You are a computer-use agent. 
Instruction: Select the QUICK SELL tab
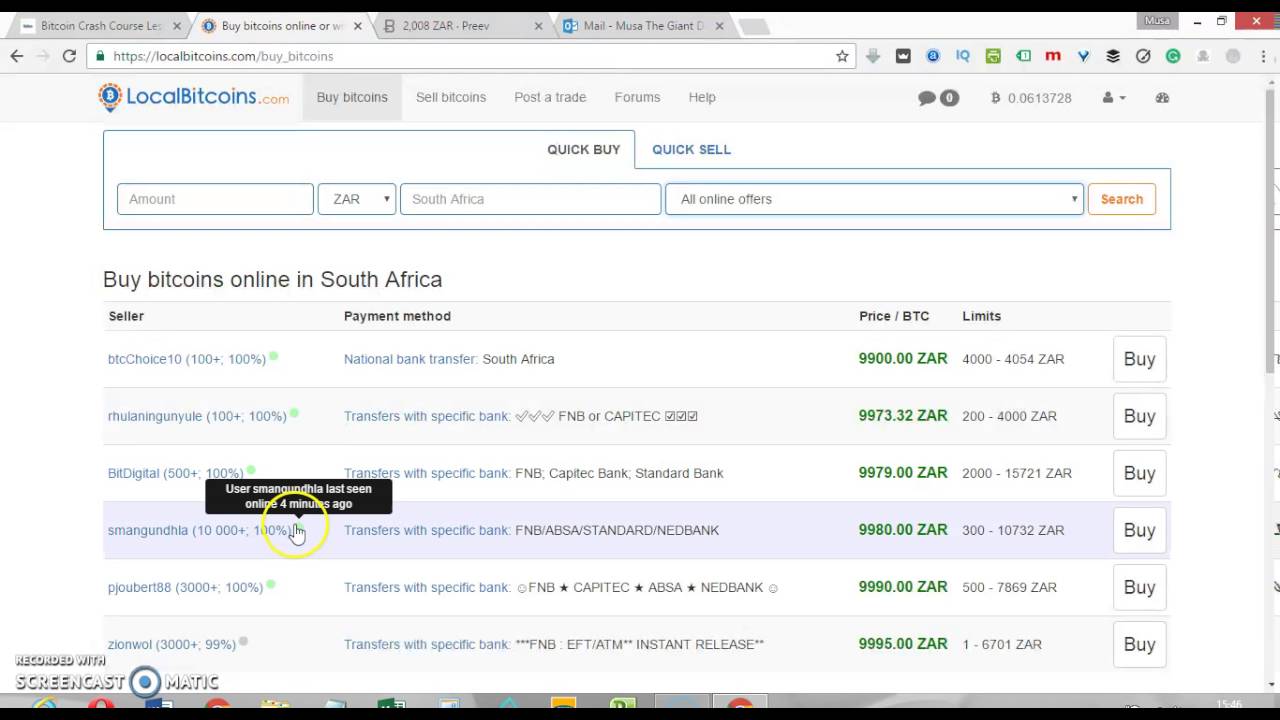click(691, 149)
